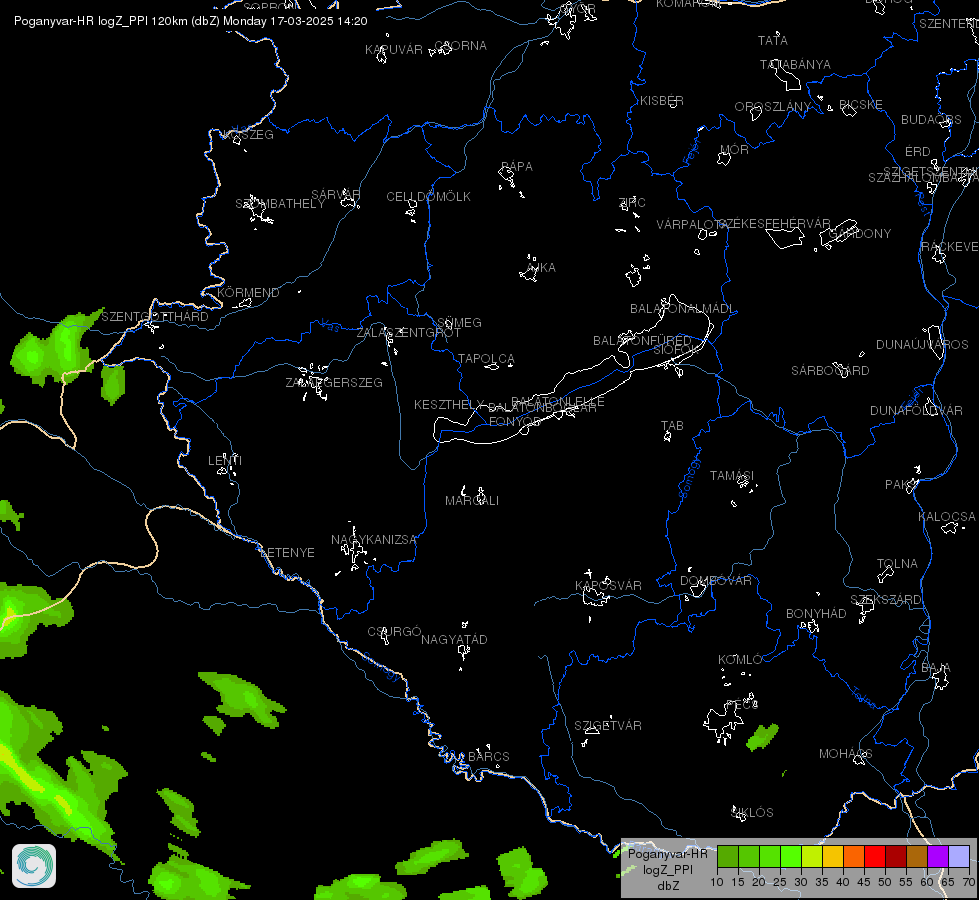
Task: Click the TAB town label
Action: tap(672, 426)
